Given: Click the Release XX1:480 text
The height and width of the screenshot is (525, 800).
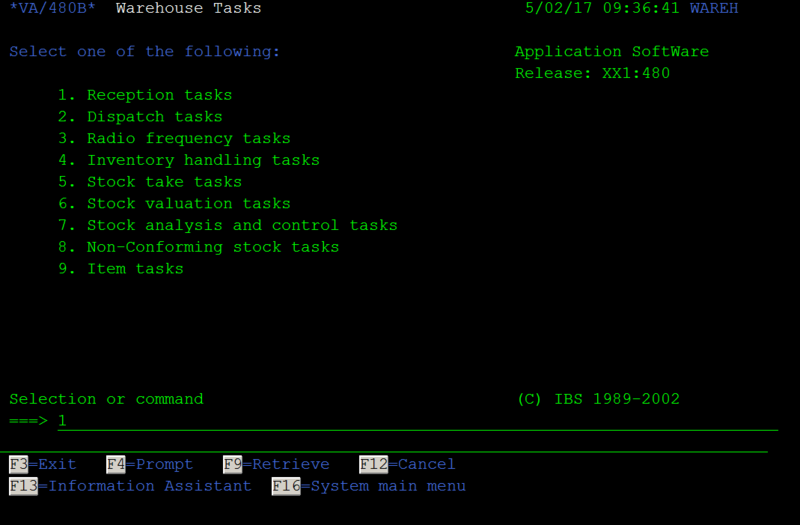Looking at the screenshot, I should pyautogui.click(x=592, y=73).
